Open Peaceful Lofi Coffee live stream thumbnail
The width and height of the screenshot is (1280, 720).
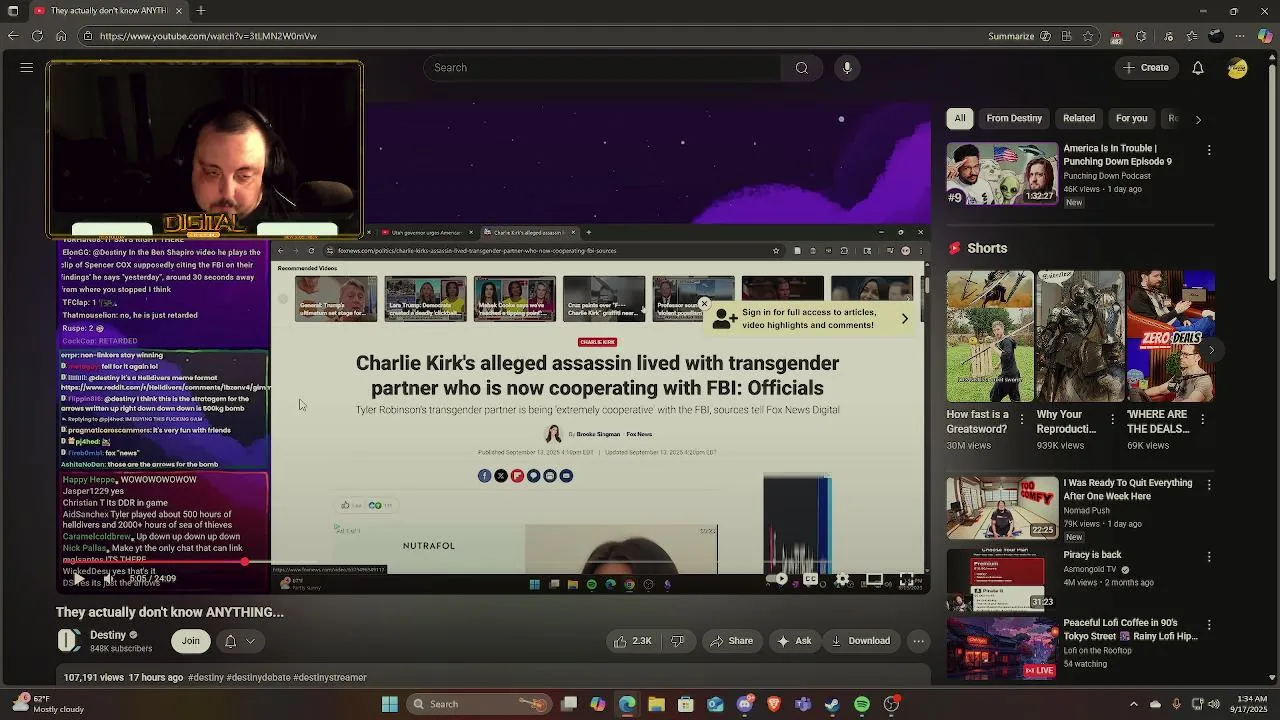pyautogui.click(x=1002, y=648)
